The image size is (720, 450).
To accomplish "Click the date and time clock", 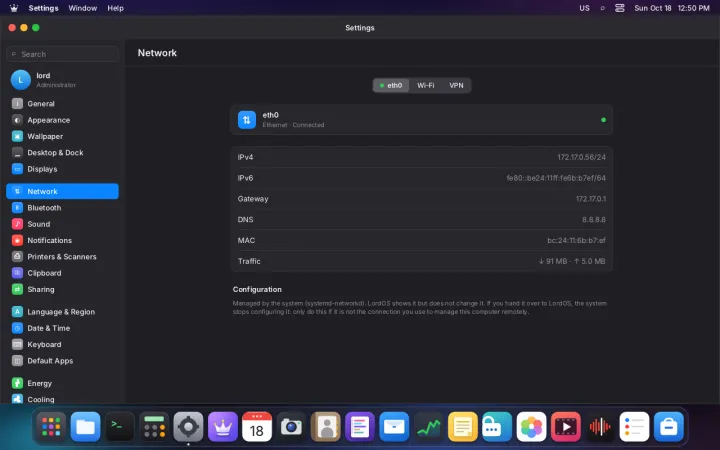I will 672,8.
